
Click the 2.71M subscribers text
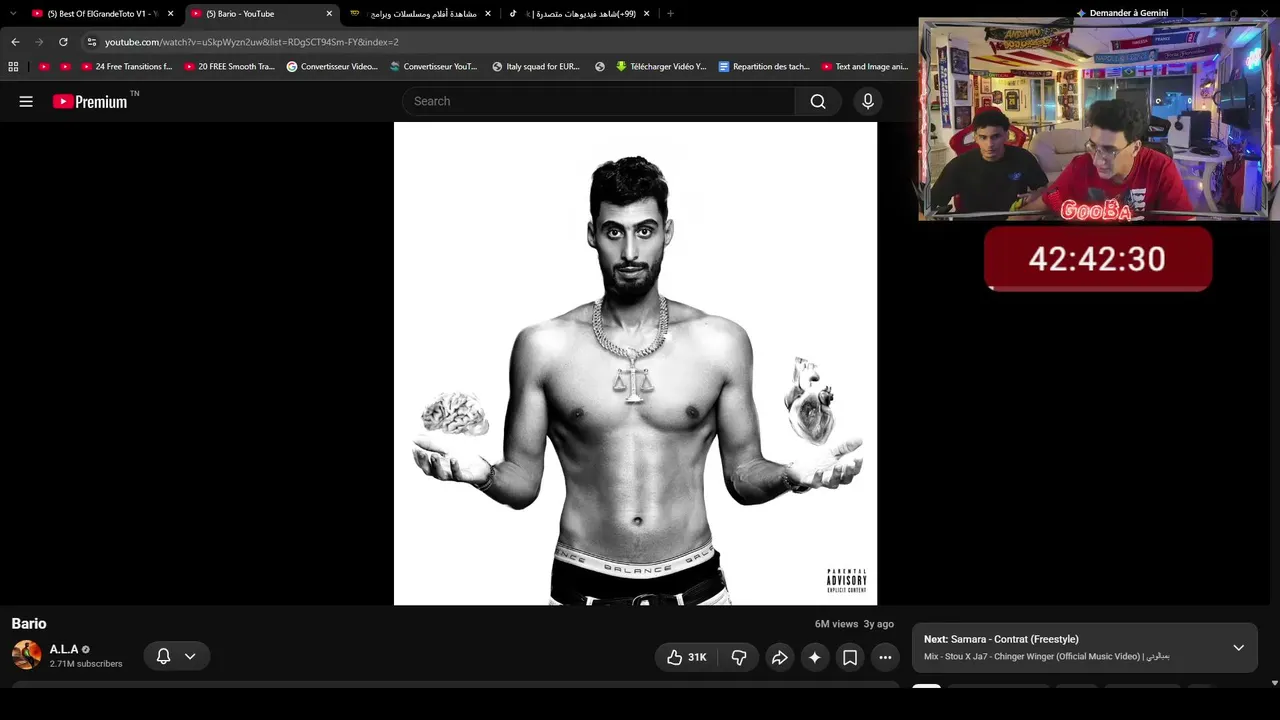pyautogui.click(x=86, y=664)
